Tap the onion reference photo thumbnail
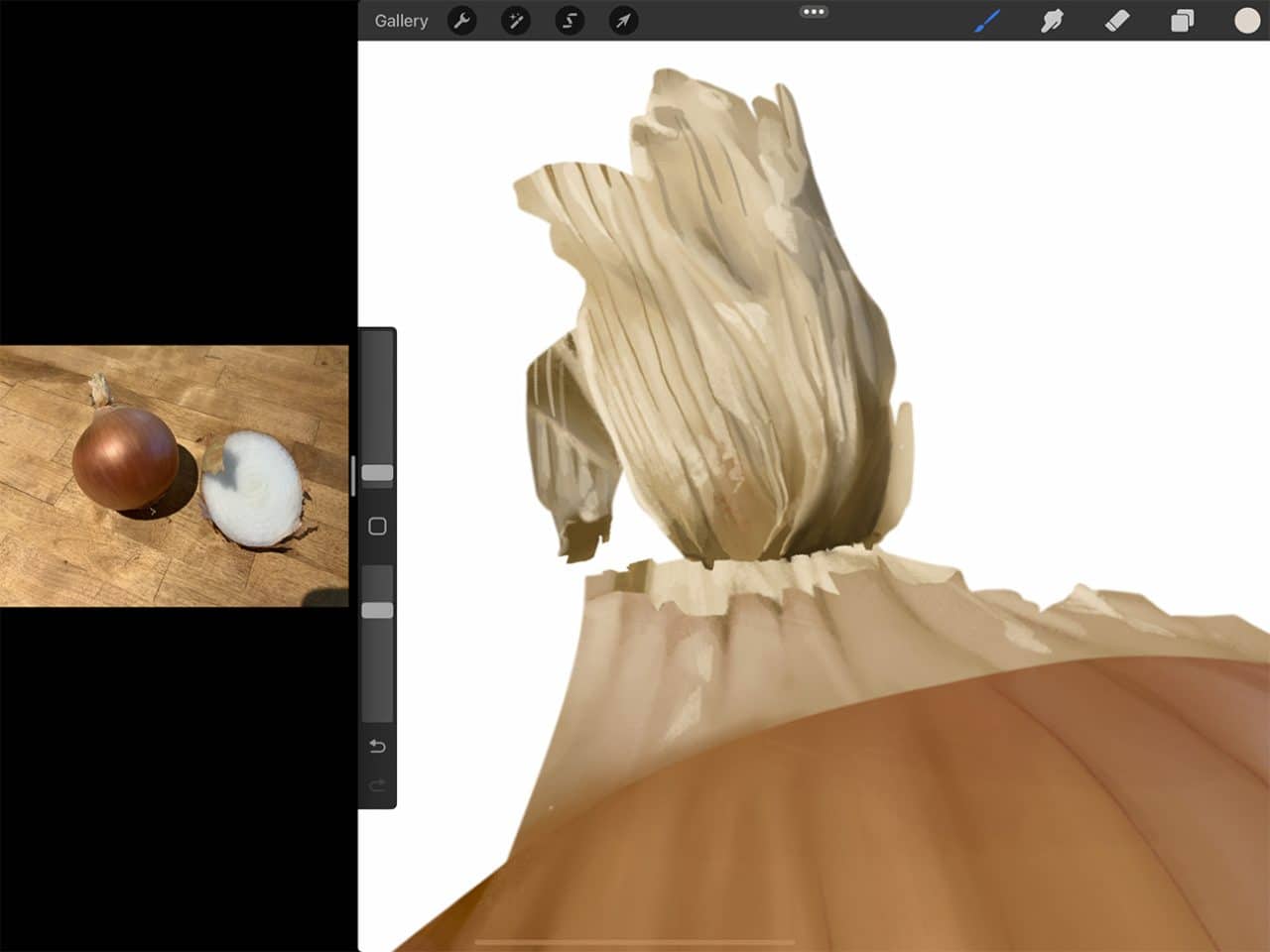The image size is (1270, 952). [x=177, y=476]
